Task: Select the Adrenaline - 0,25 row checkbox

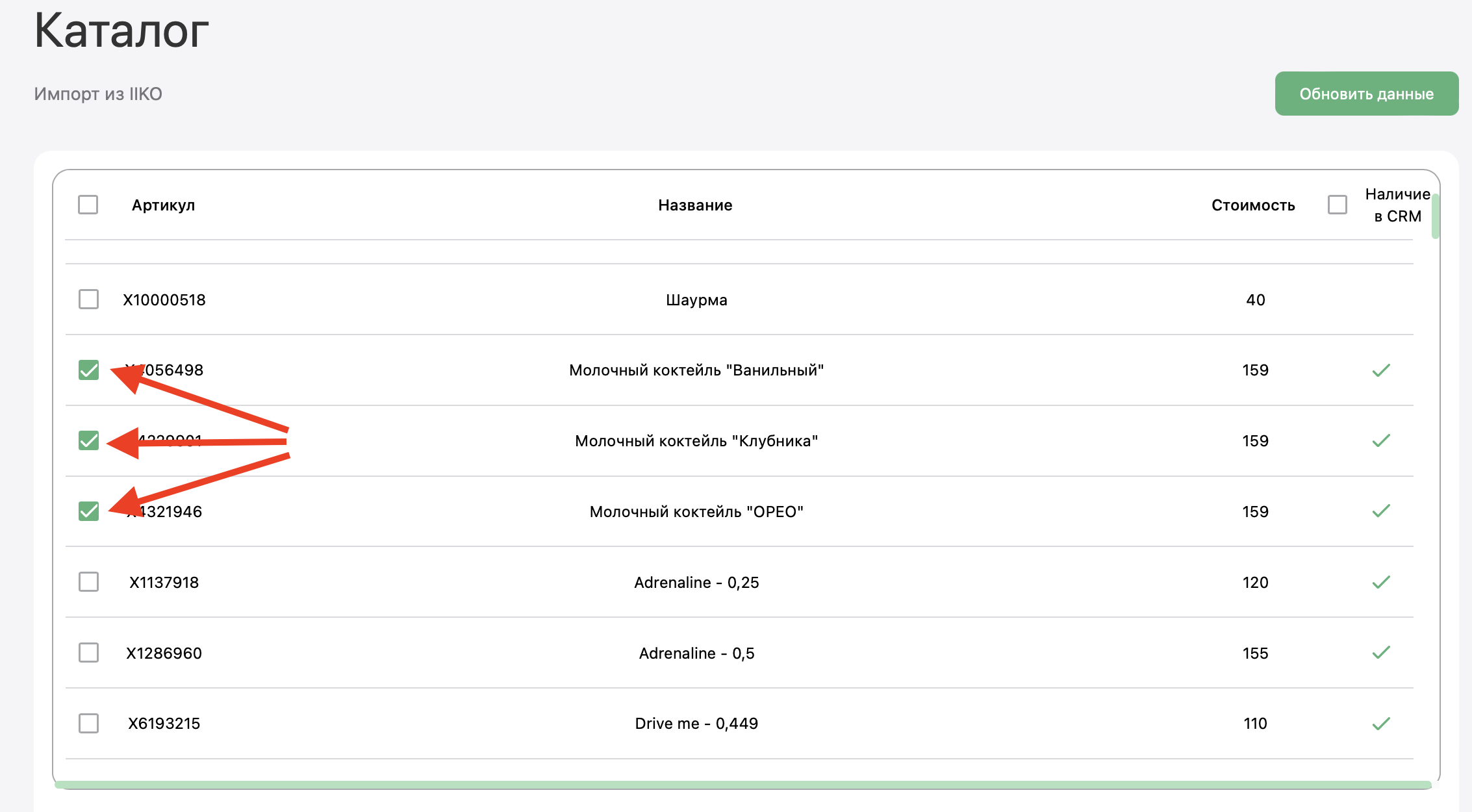Action: tap(88, 582)
